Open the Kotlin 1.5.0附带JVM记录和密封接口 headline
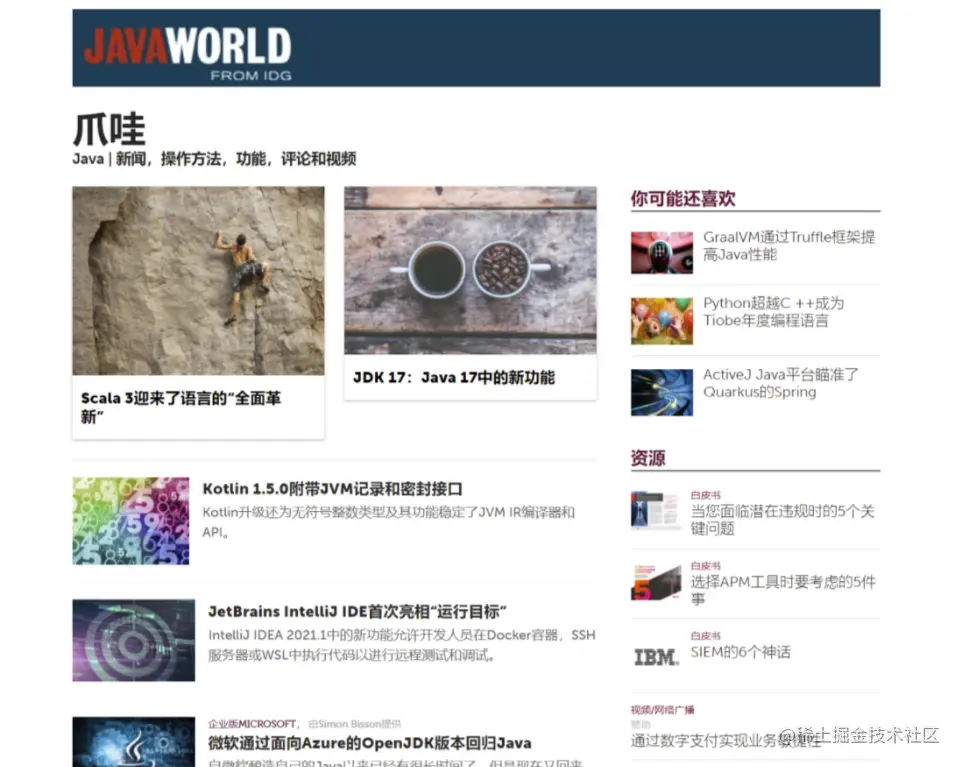961x767 pixels. (332, 489)
